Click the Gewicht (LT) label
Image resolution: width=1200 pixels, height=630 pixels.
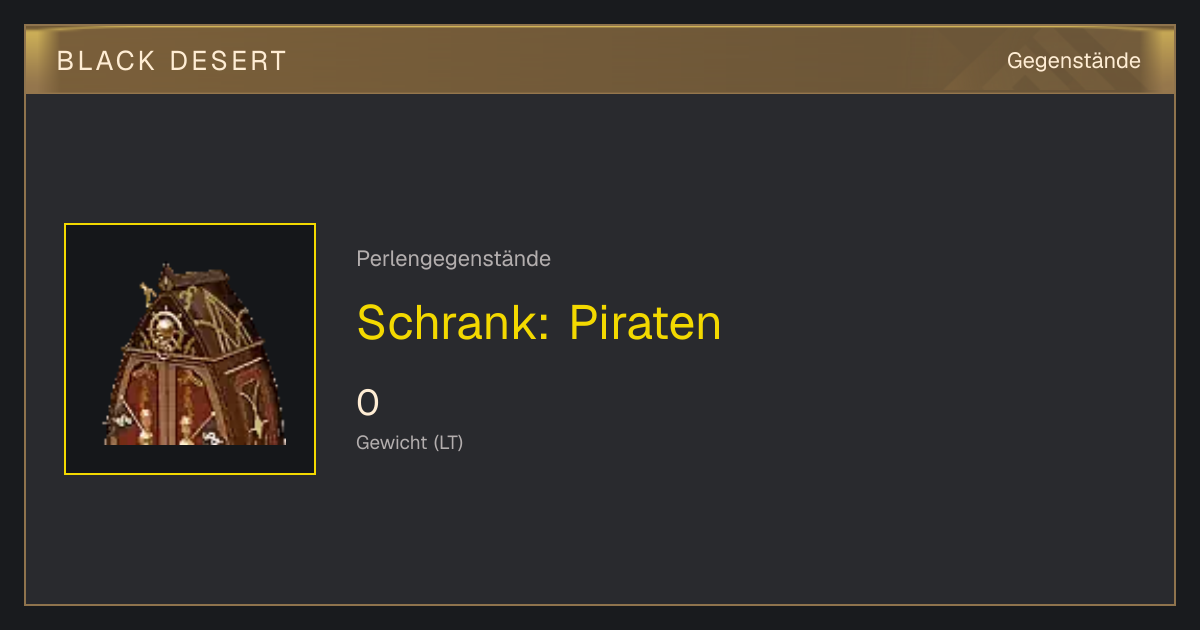coord(410,442)
